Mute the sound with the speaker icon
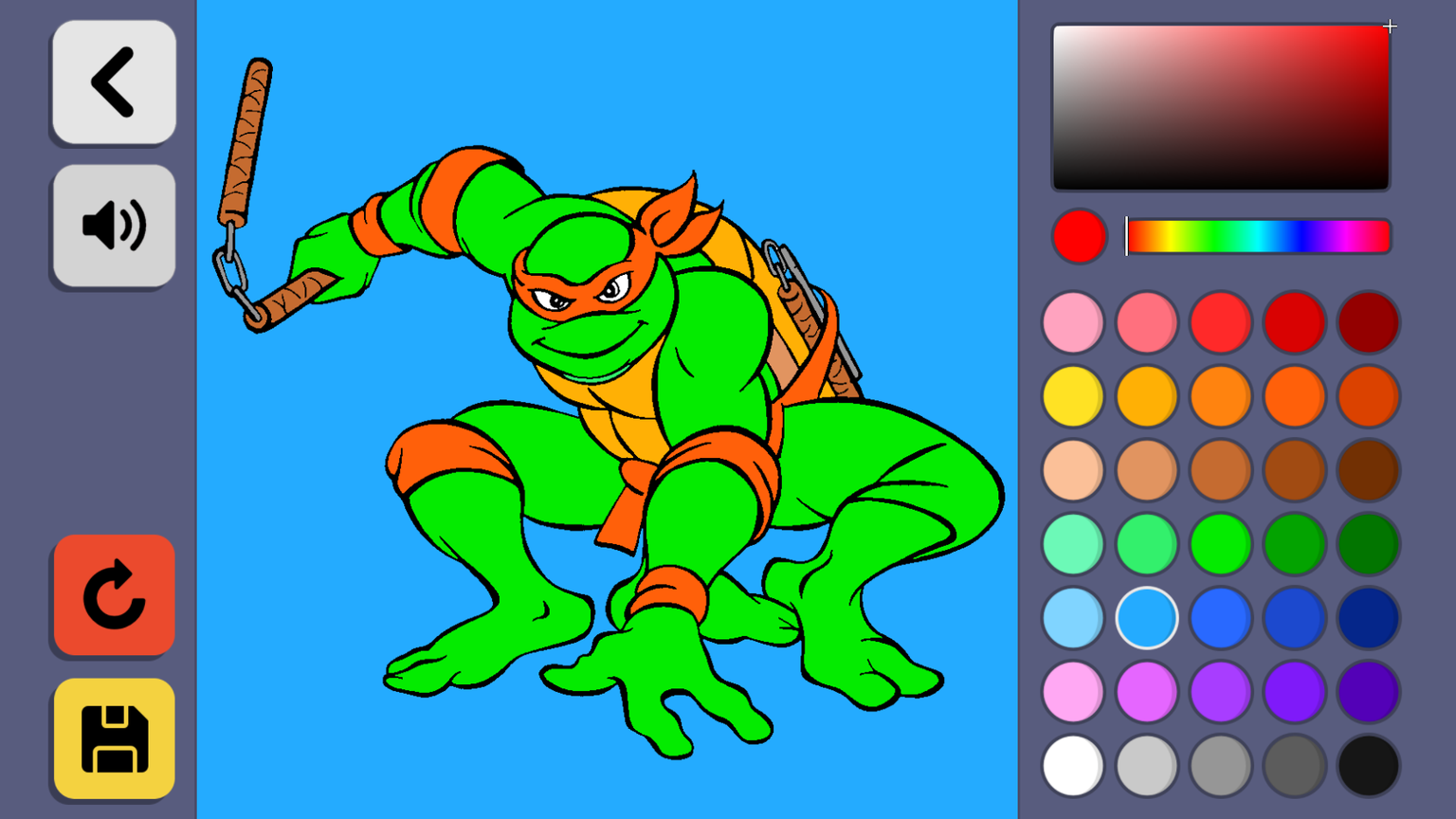 114,227
